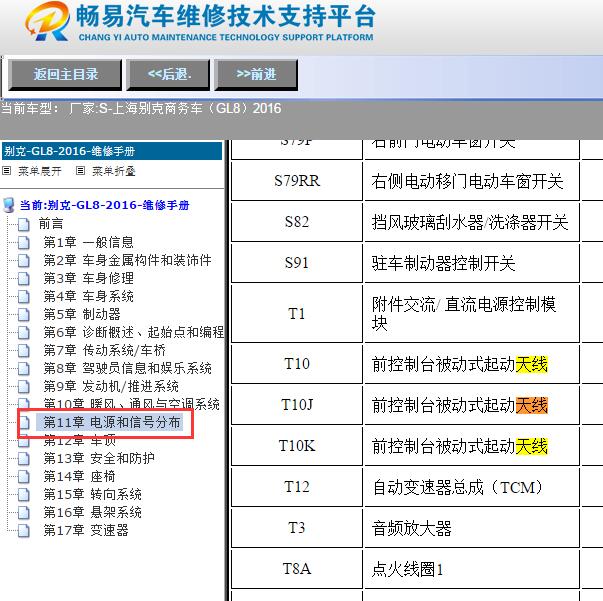Screen dimensions: 603x601
Task: Open 第4章 车身系统
Action: pyautogui.click(x=88, y=296)
